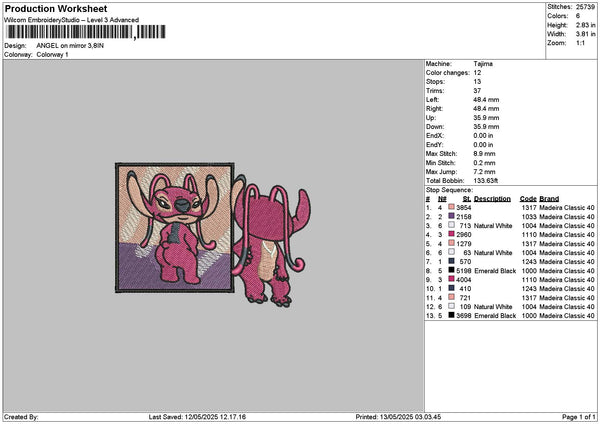Click stop 12 white swatch beside 109
Viewport: 600px width, 424px height.
pos(452,306)
